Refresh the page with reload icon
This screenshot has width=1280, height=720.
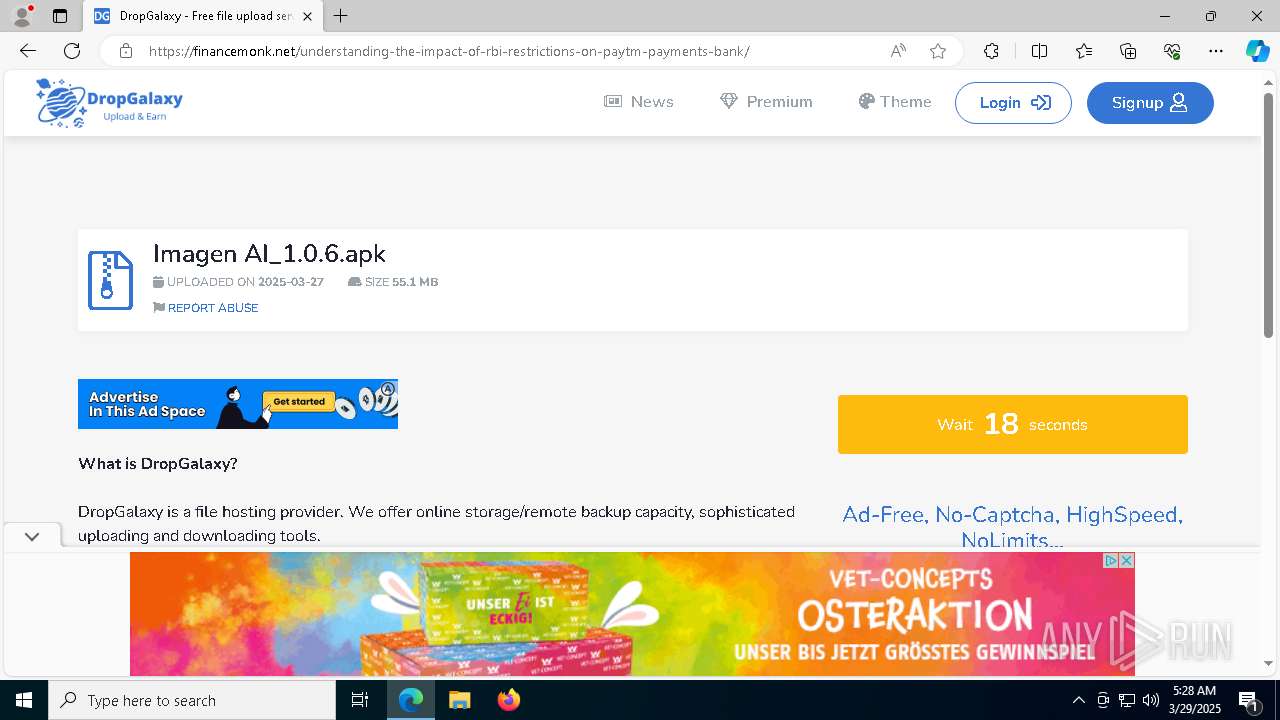(x=72, y=51)
